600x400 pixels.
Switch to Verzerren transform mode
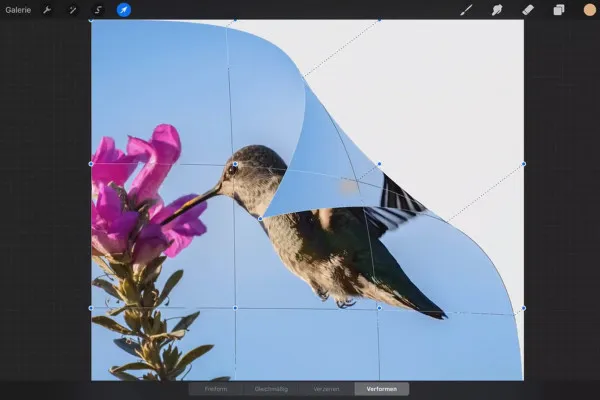326,389
